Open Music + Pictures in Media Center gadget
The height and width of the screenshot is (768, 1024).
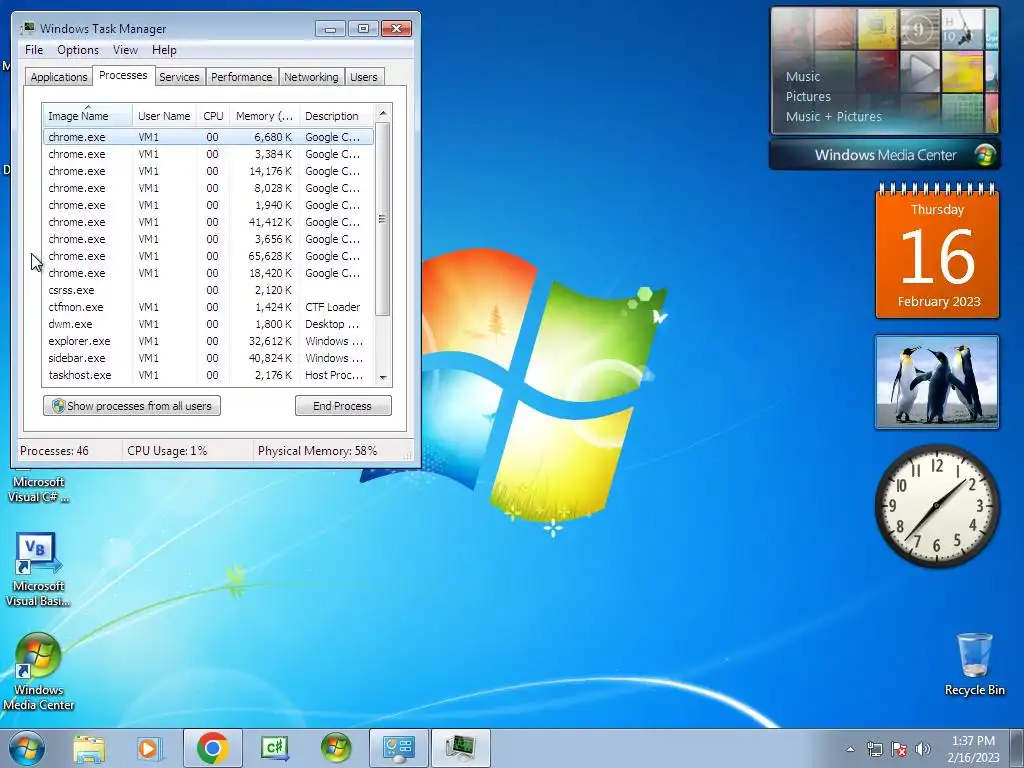[x=833, y=116]
